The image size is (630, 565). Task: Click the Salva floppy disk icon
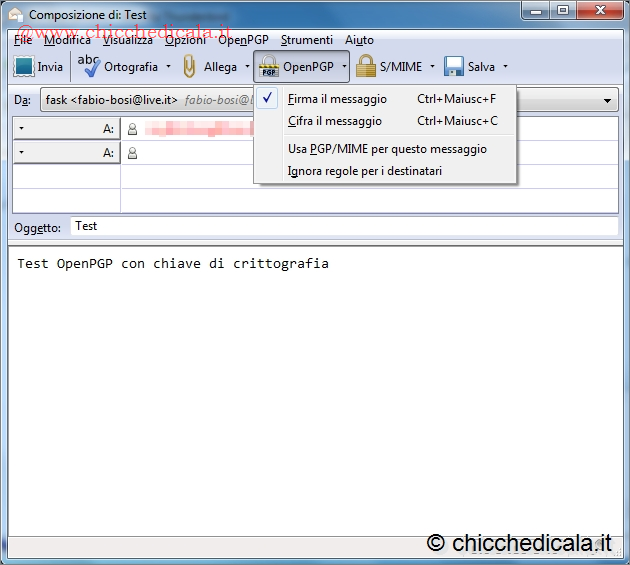454,67
